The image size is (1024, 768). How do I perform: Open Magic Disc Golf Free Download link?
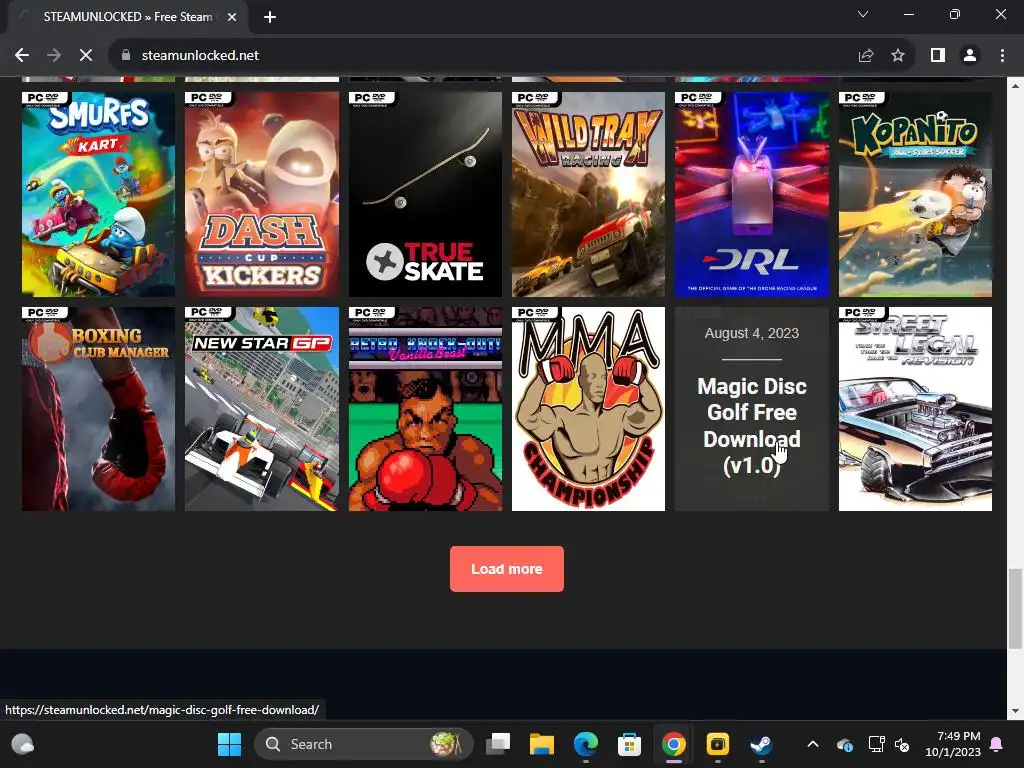click(x=752, y=425)
